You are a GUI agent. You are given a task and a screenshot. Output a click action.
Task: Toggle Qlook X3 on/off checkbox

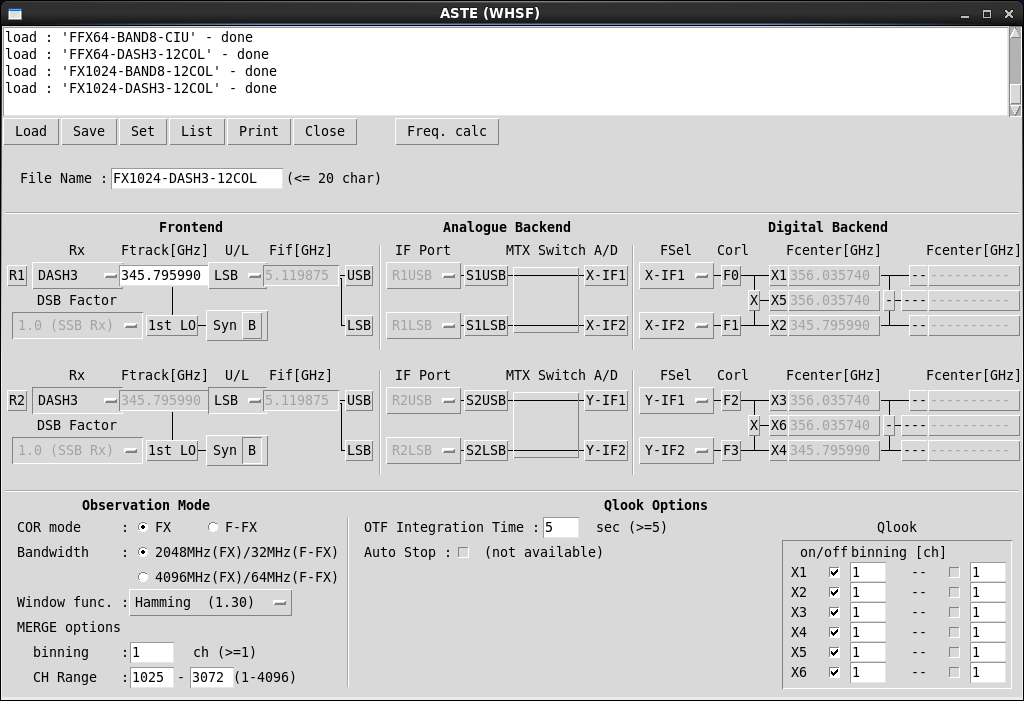tap(834, 613)
